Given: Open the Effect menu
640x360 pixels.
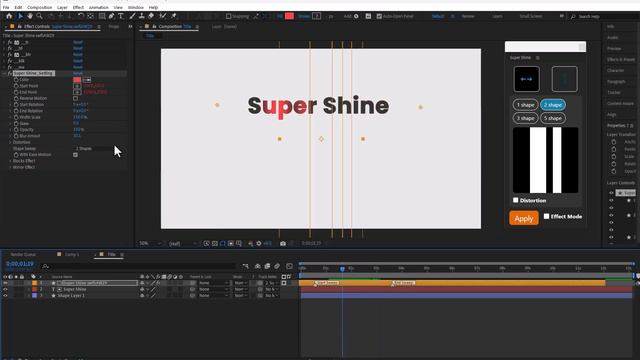Looking at the screenshot, I should (x=78, y=7).
